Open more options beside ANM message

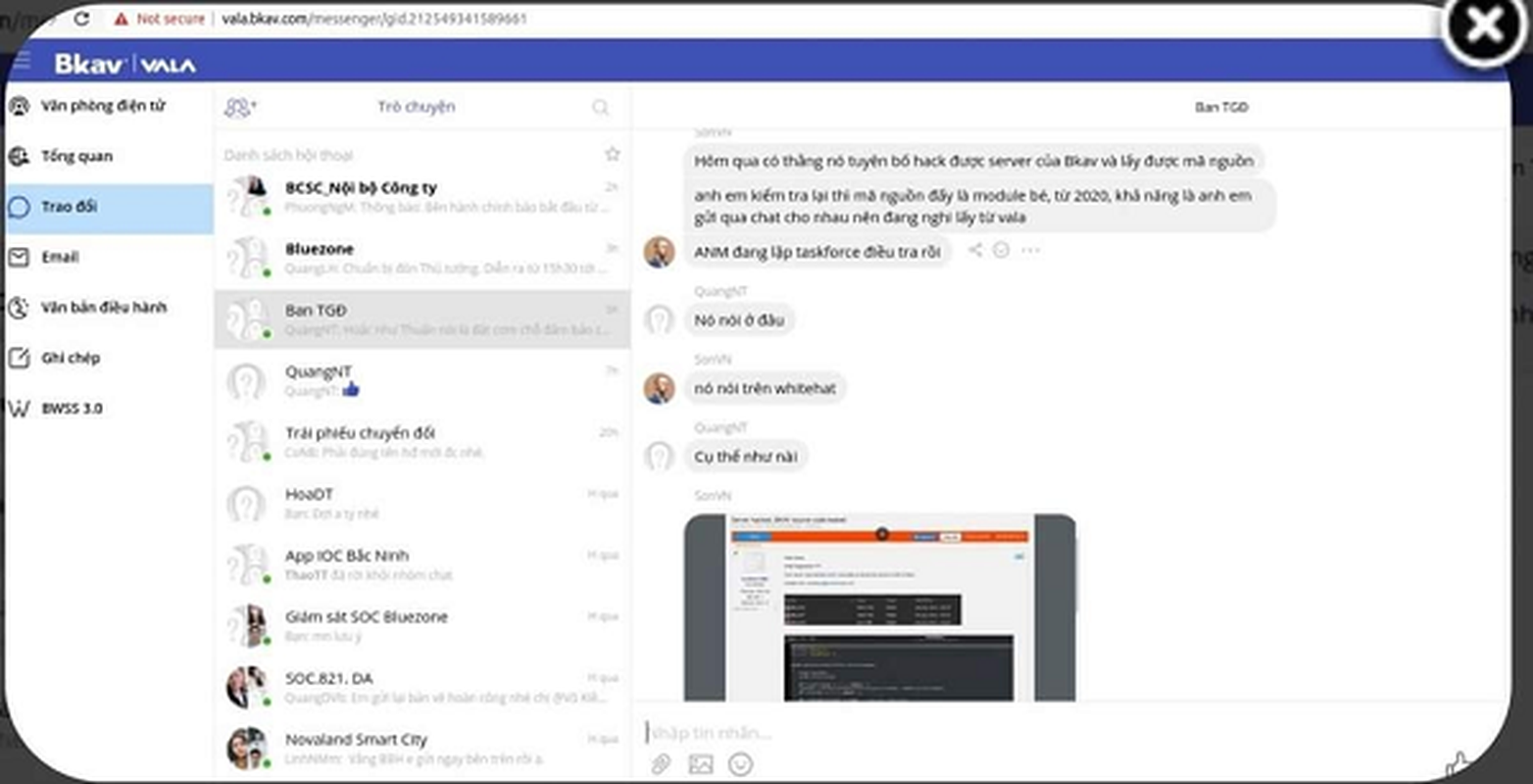coord(1030,250)
